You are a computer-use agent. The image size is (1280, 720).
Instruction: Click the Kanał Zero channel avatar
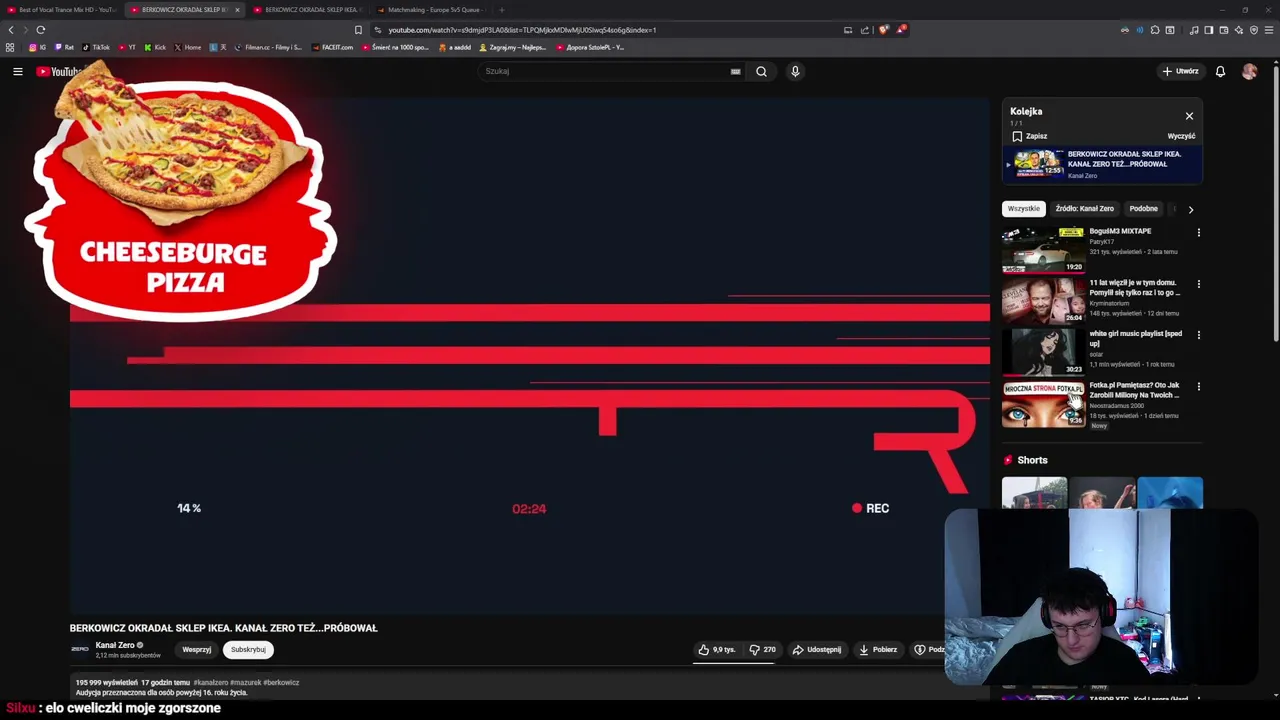[80, 649]
